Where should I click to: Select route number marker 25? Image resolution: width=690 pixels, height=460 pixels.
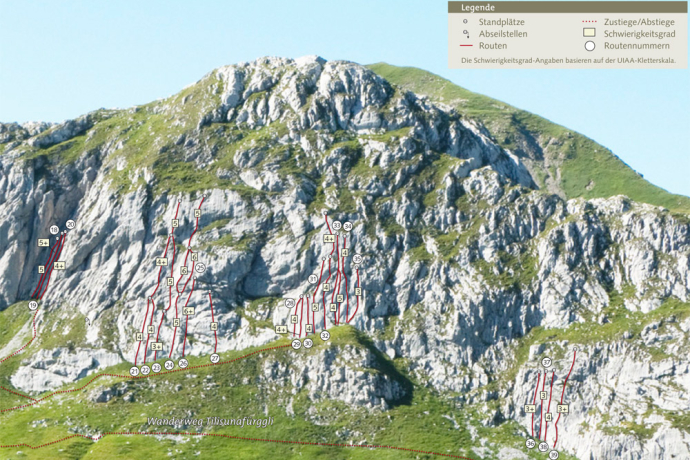pos(199,268)
